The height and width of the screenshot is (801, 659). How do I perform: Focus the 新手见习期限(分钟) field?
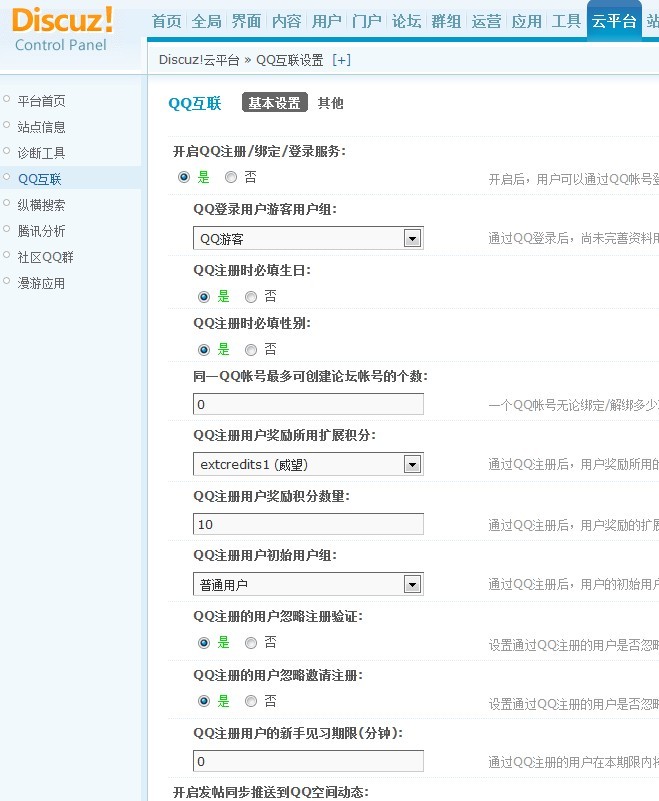point(308,761)
